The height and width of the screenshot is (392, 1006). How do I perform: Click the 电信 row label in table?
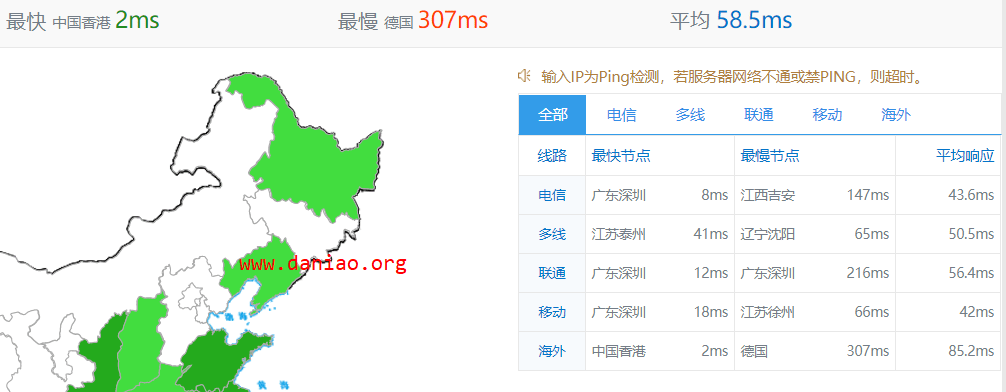click(x=552, y=195)
